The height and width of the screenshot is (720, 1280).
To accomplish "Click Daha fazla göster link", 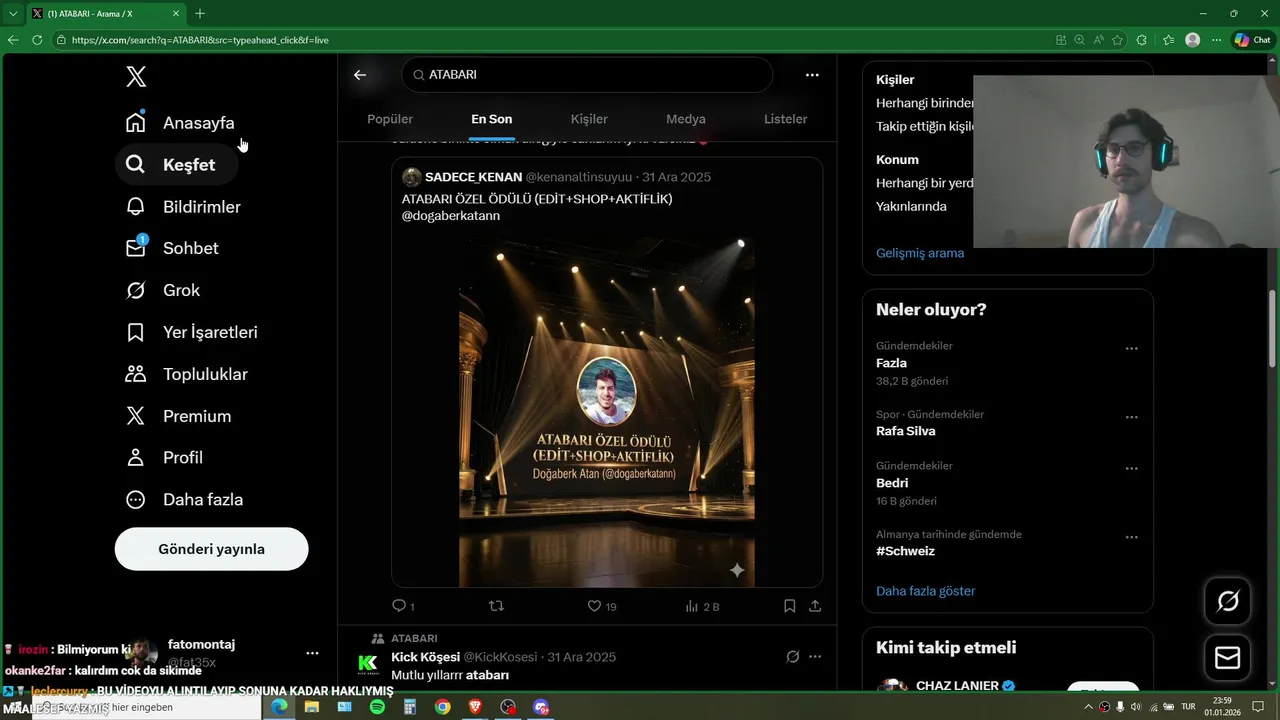I will [926, 591].
